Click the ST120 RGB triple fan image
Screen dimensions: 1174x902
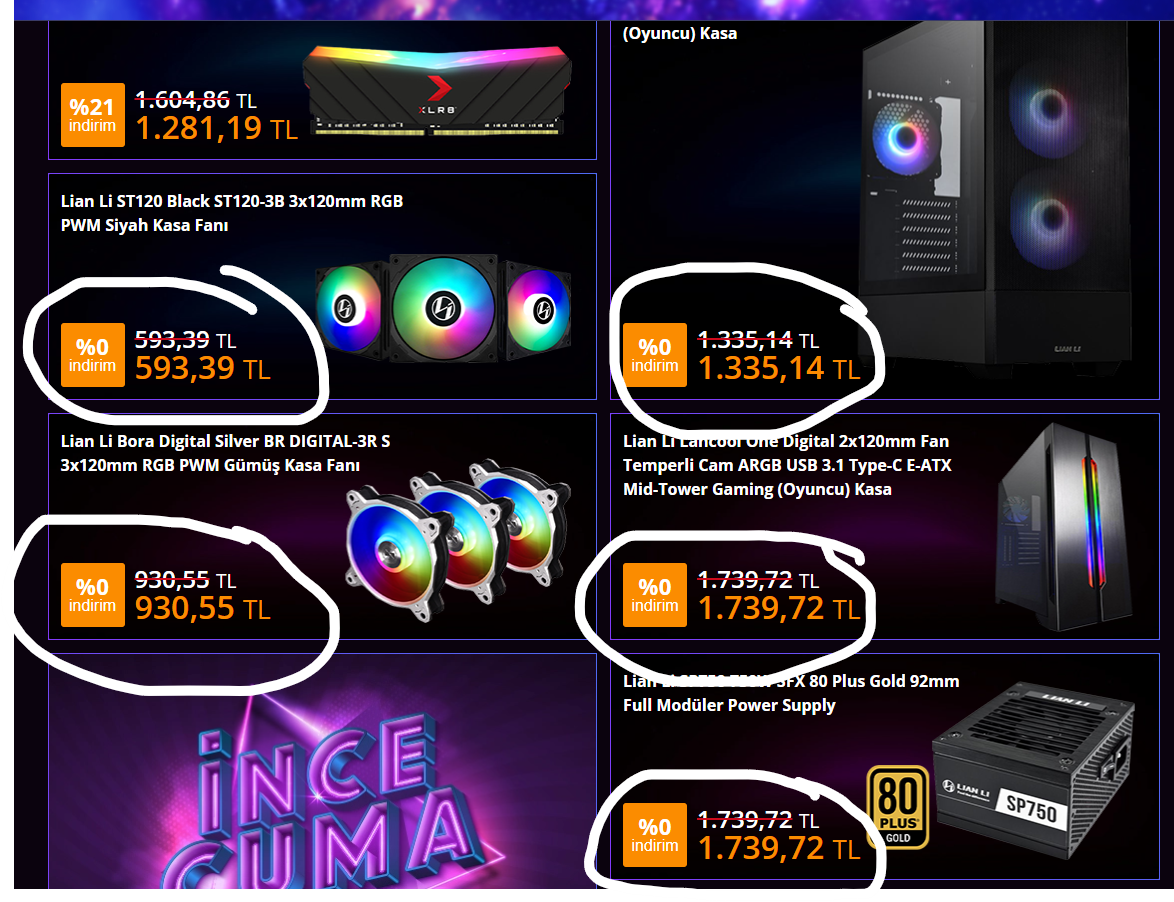tap(443, 308)
